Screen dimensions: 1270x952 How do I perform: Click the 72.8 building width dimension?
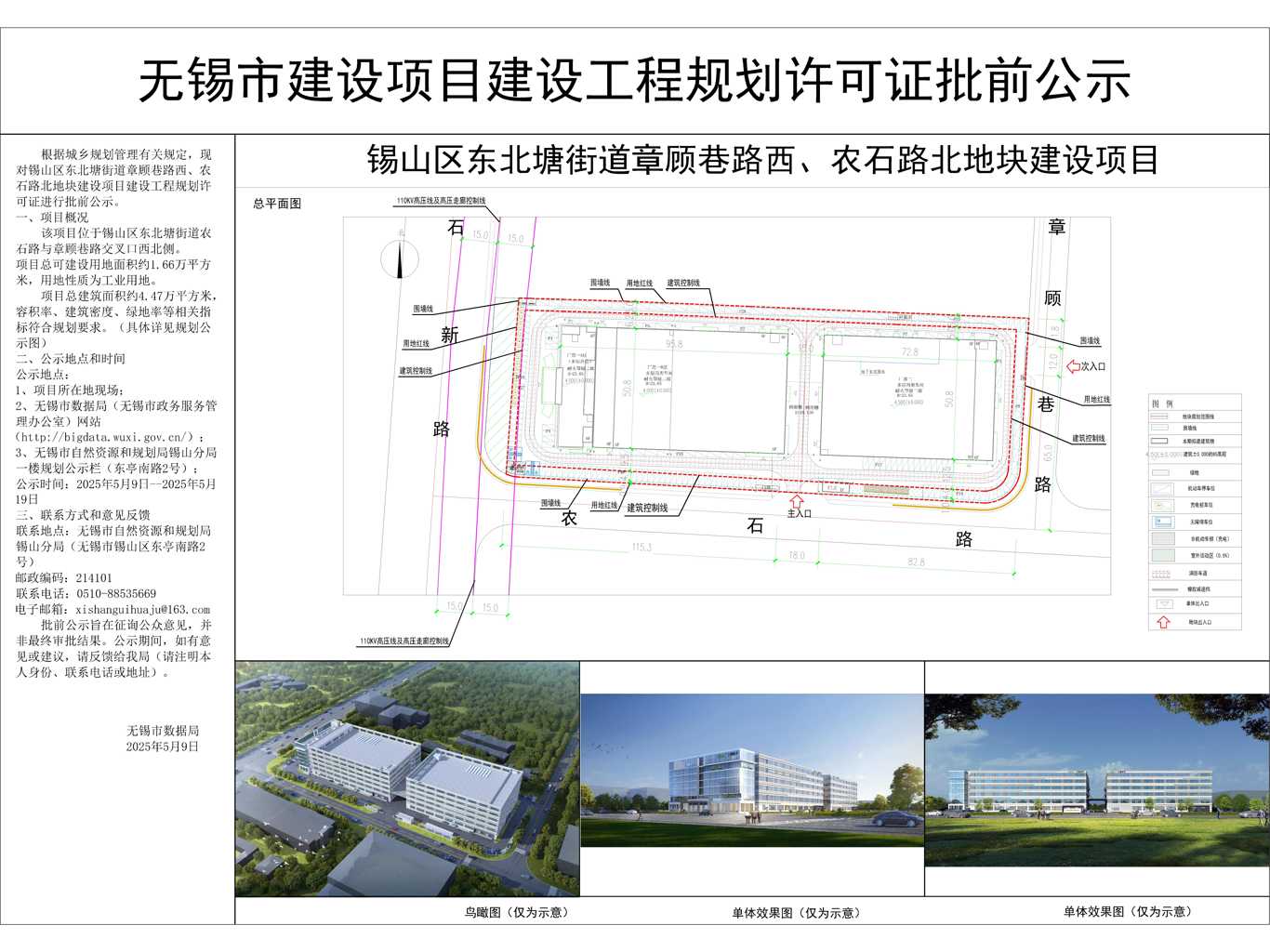[909, 351]
